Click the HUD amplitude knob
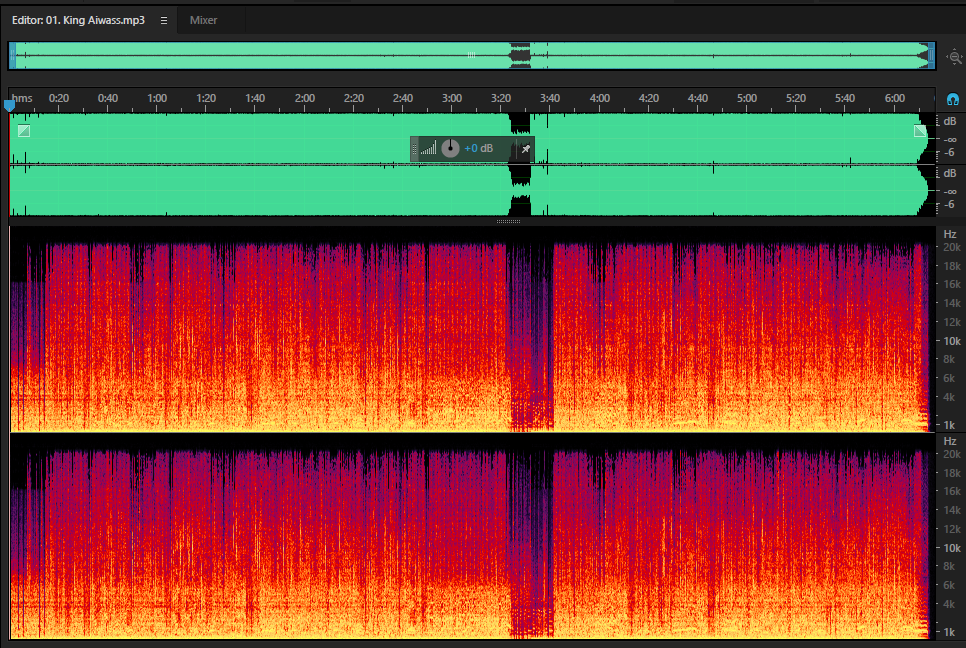This screenshot has width=966, height=648. tap(450, 148)
